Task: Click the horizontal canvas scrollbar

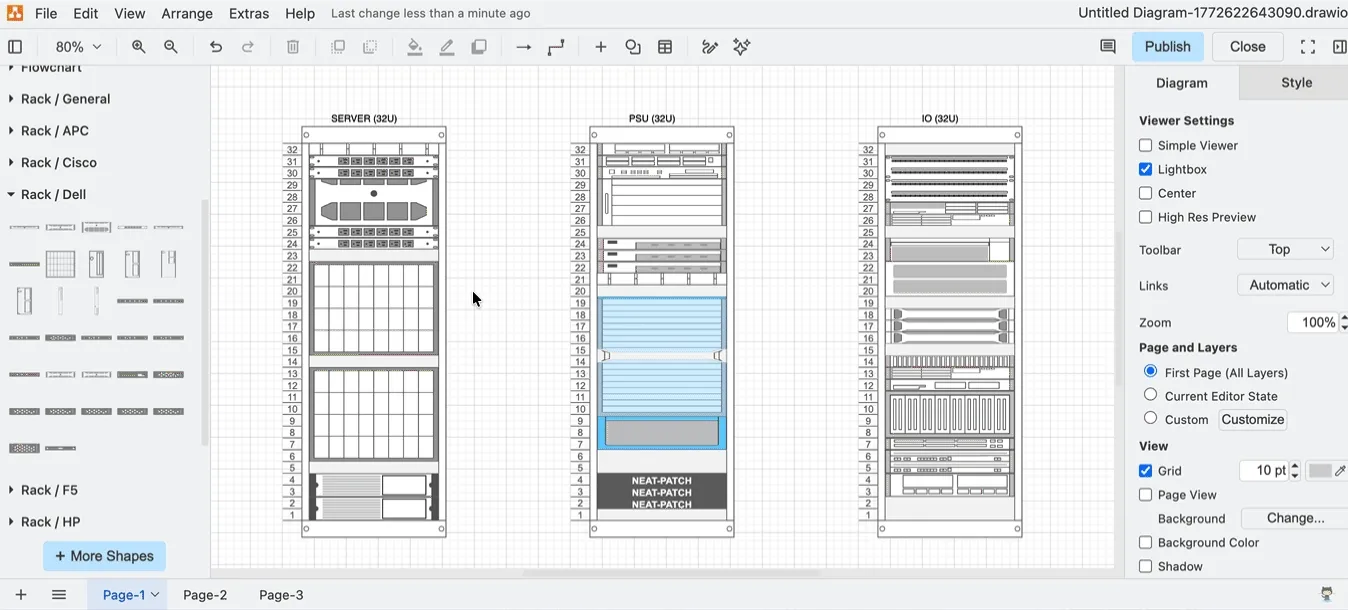Action: [670, 574]
